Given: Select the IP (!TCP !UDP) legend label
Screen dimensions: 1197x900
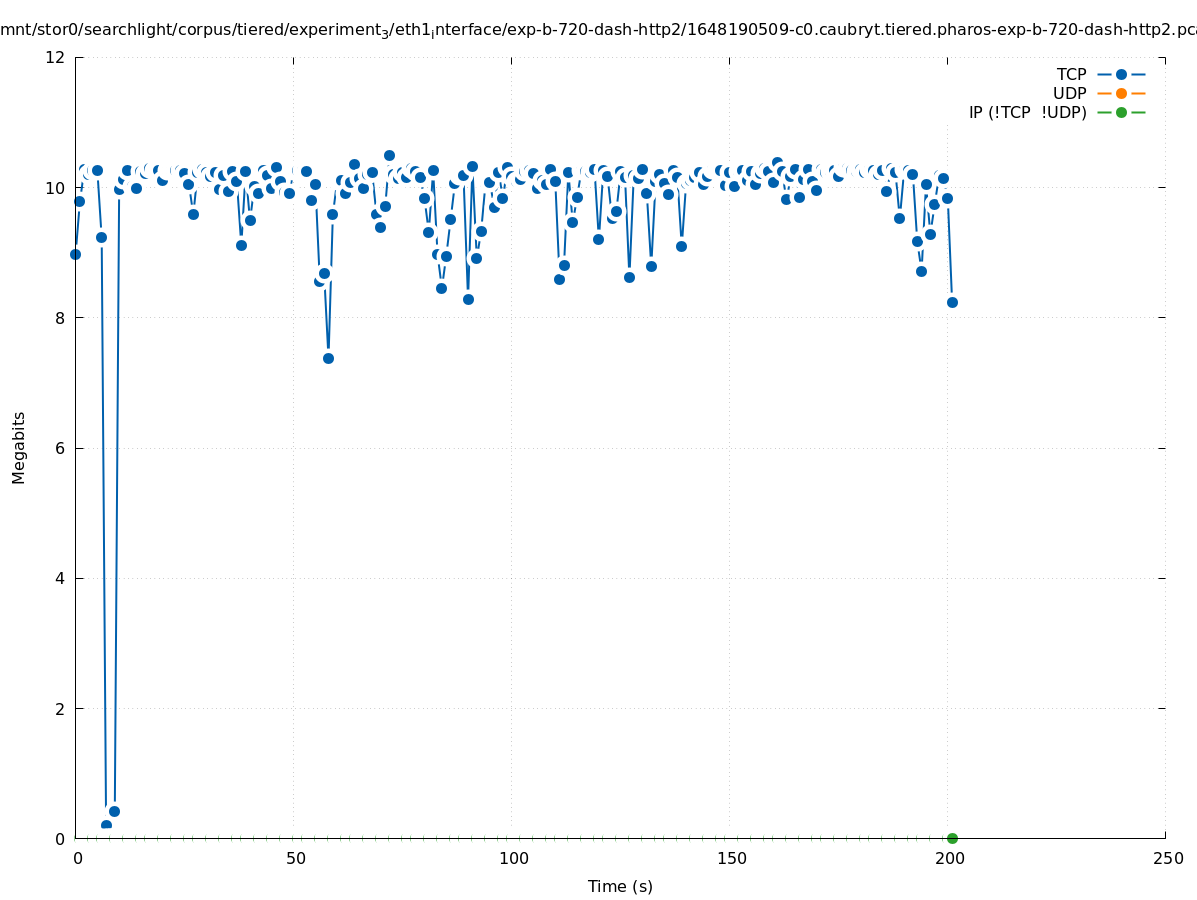Looking at the screenshot, I should pyautogui.click(x=1027, y=112).
